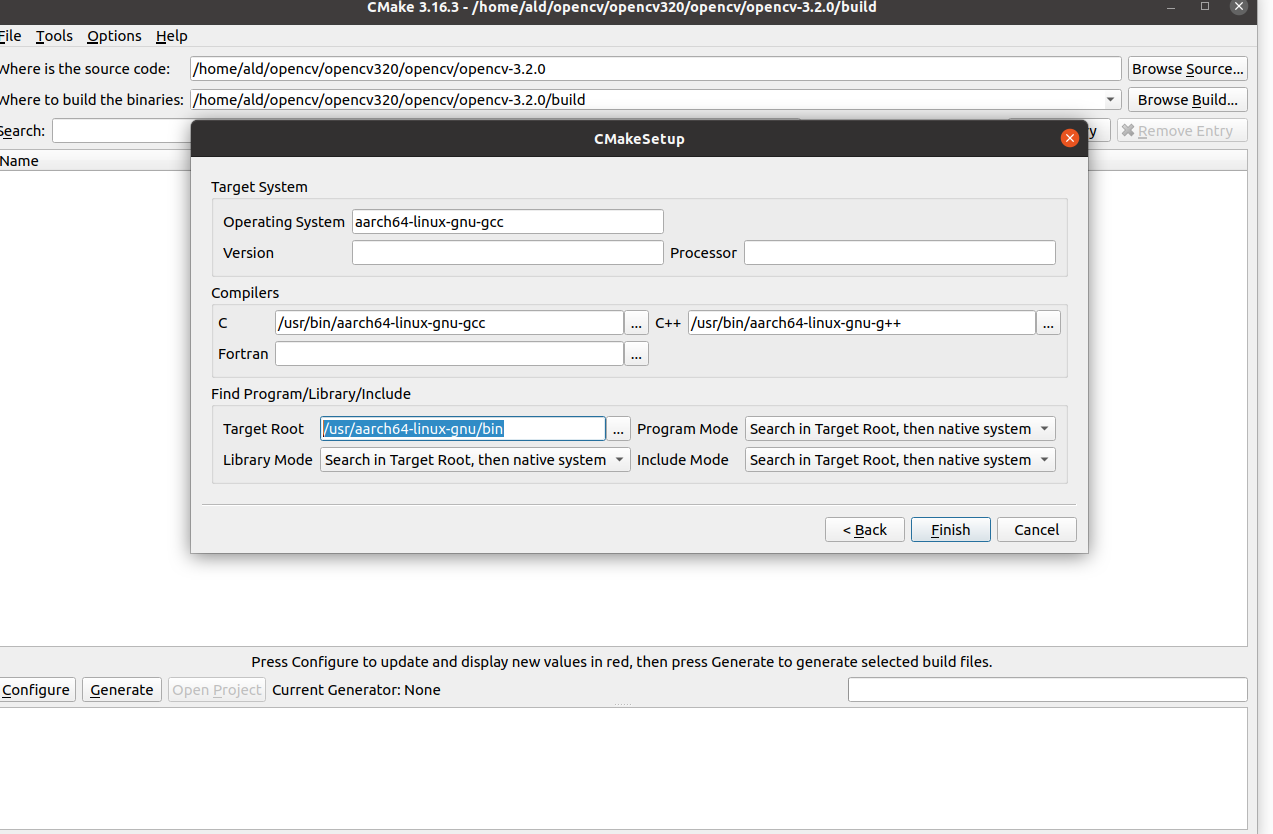Click the Browse Source button
Image resolution: width=1273 pixels, height=834 pixels.
pyautogui.click(x=1187, y=69)
